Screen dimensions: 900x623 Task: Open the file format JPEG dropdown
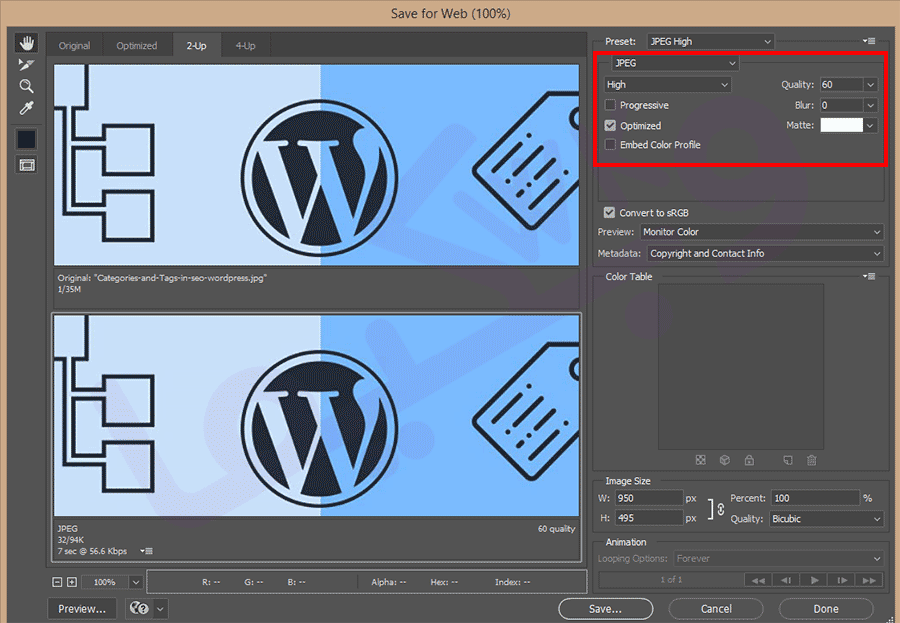tap(675, 63)
